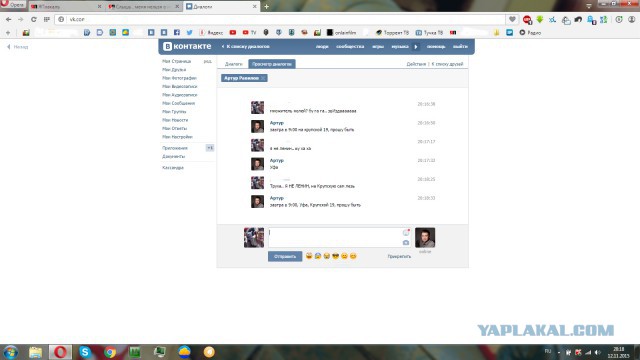Close the Диалоги browser tab

pos(255,7)
